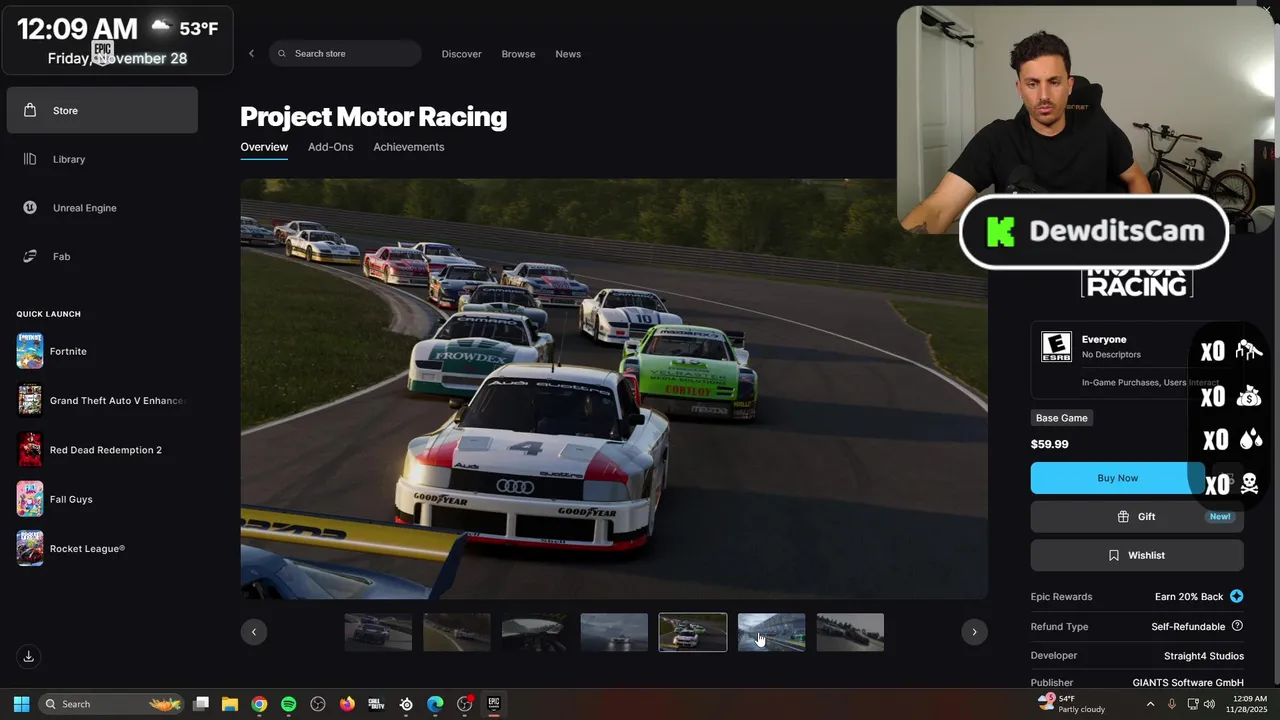Open Fab marketplace in sidebar

pos(102,257)
